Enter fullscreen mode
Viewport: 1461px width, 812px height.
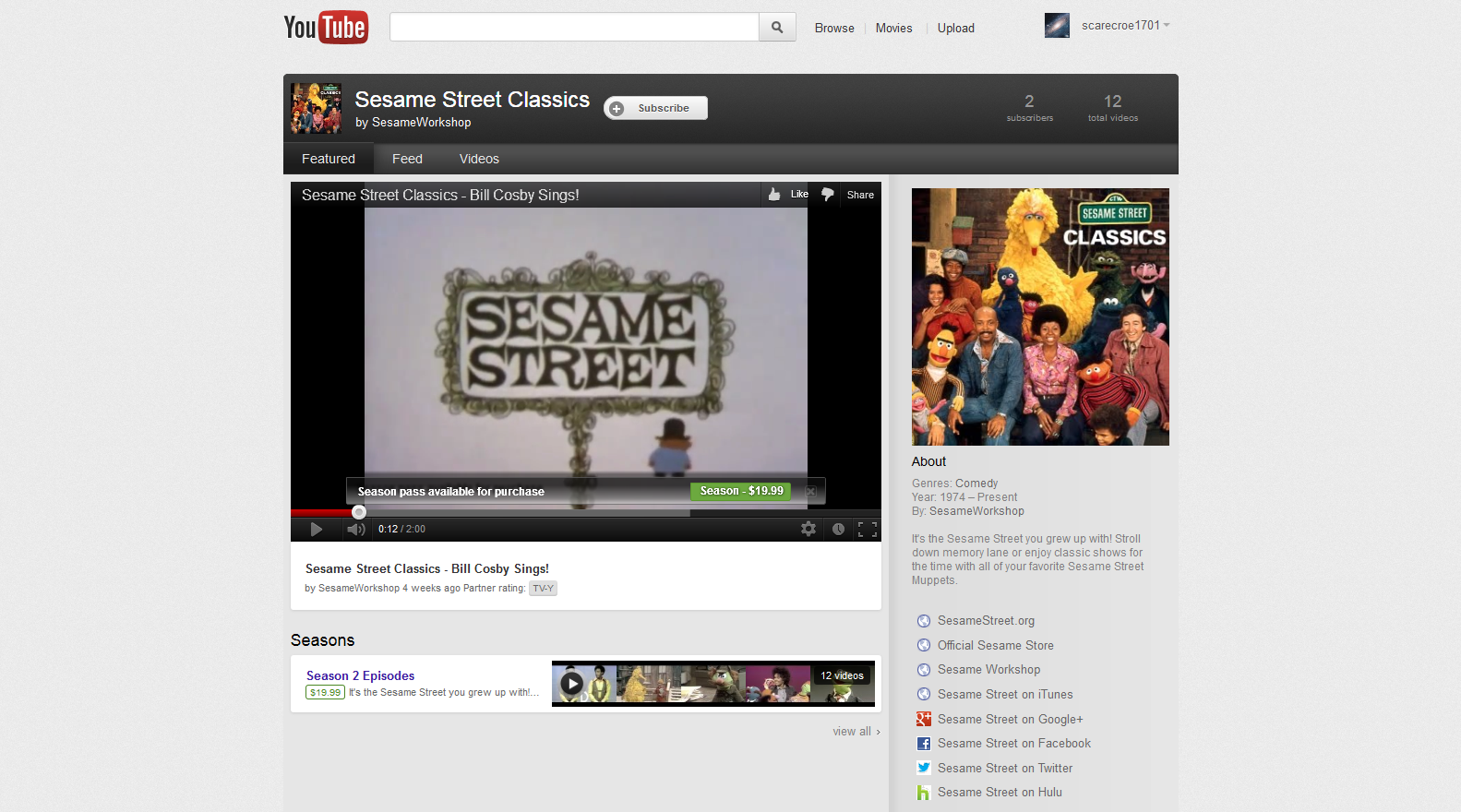[868, 529]
